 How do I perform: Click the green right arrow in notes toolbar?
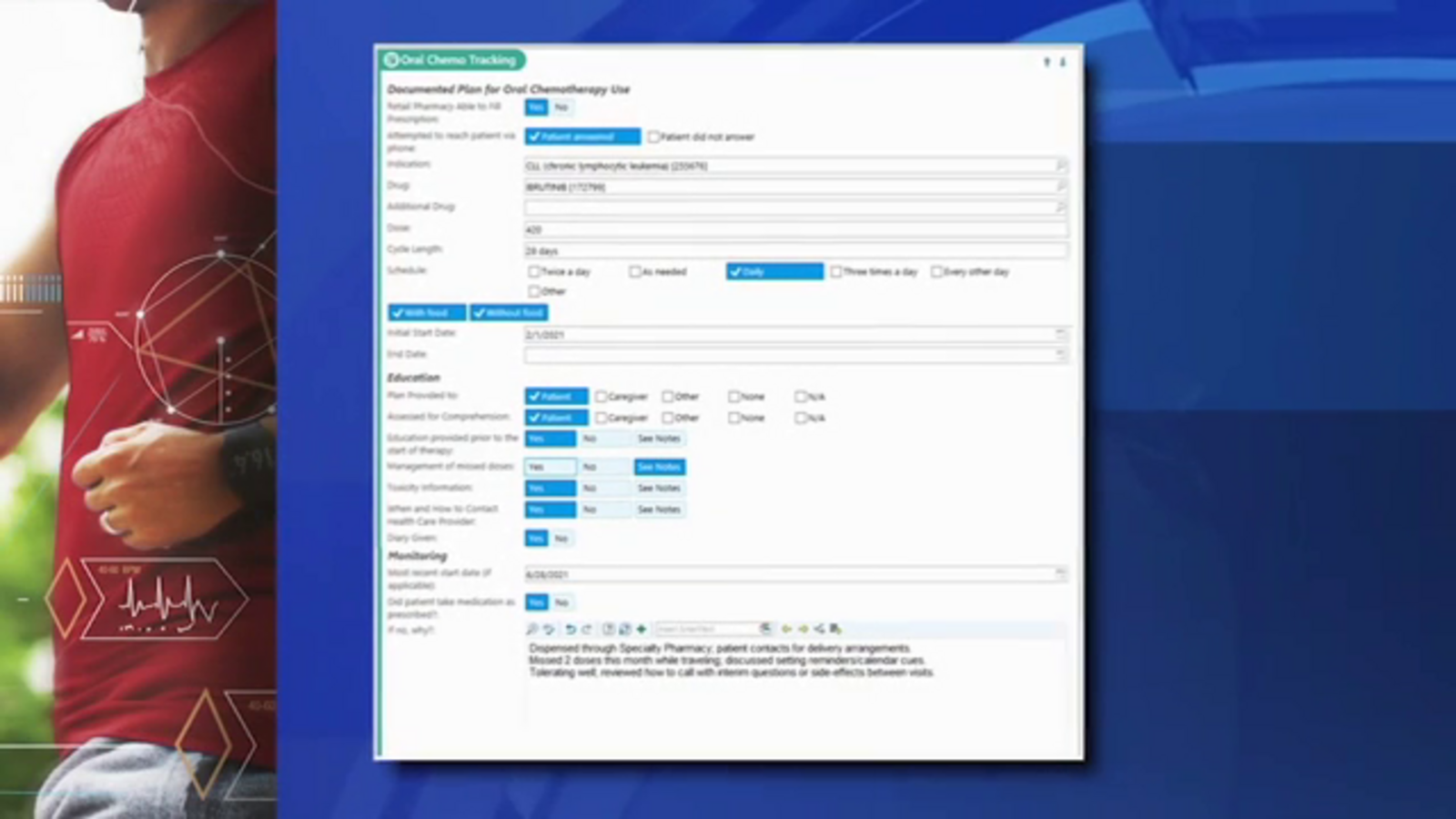click(803, 629)
